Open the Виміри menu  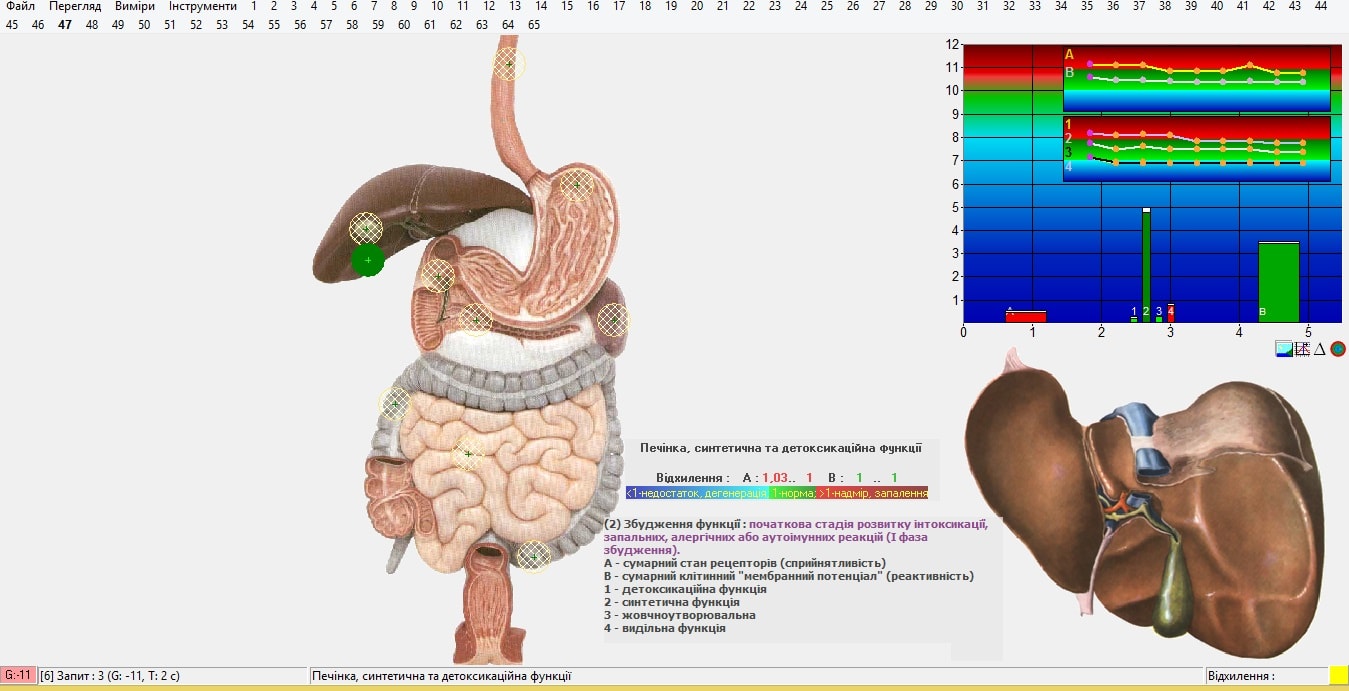pos(135,6)
